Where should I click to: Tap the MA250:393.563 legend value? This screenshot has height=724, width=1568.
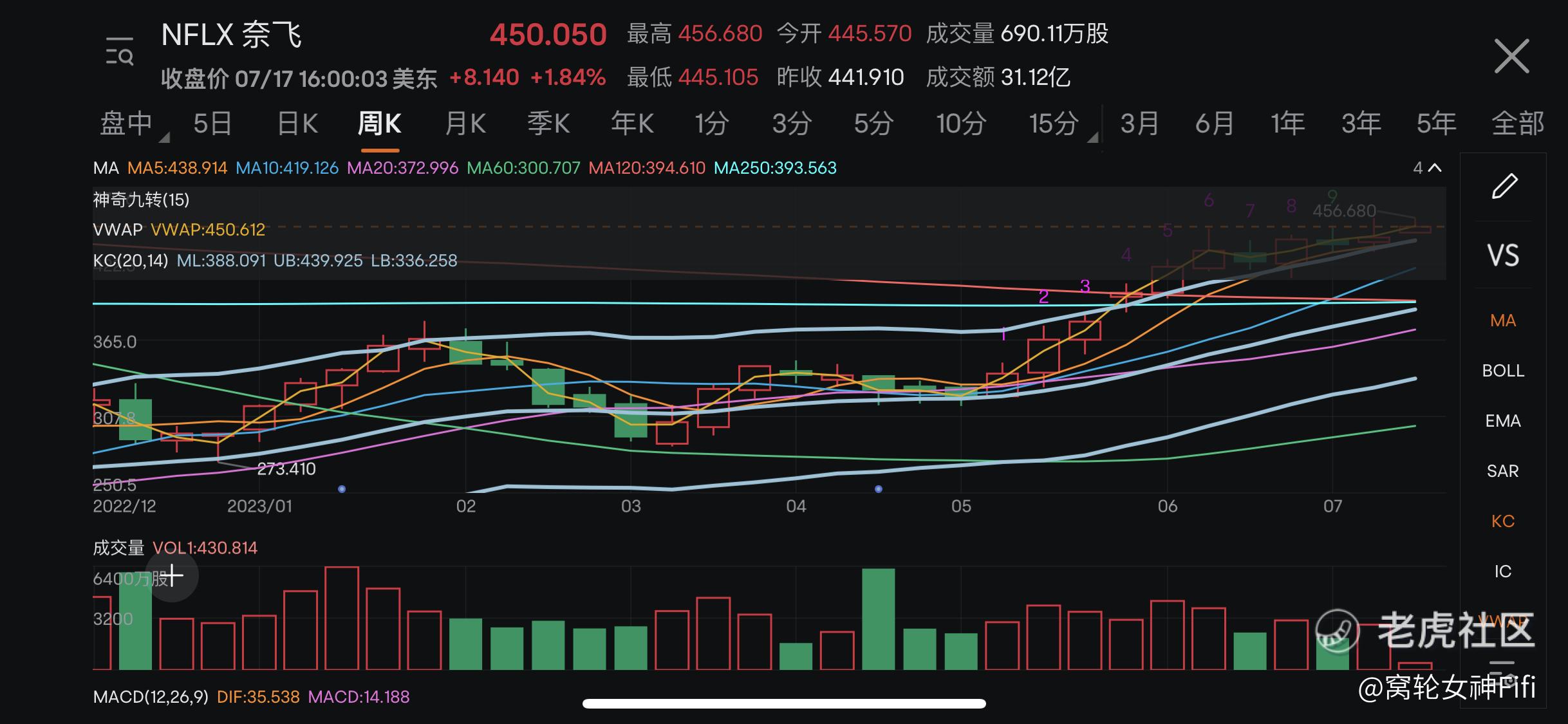click(x=775, y=169)
